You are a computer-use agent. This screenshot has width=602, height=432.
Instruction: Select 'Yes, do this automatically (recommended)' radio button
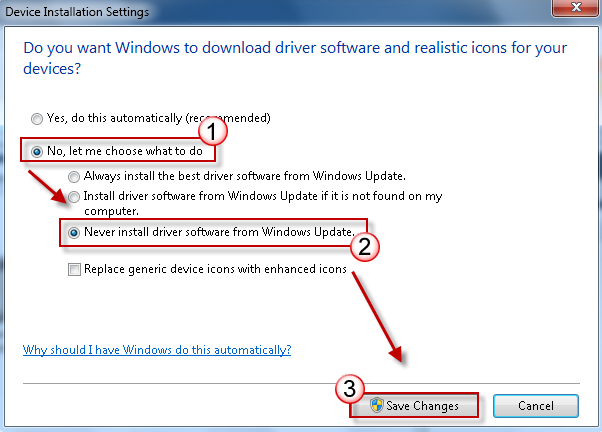tap(37, 119)
